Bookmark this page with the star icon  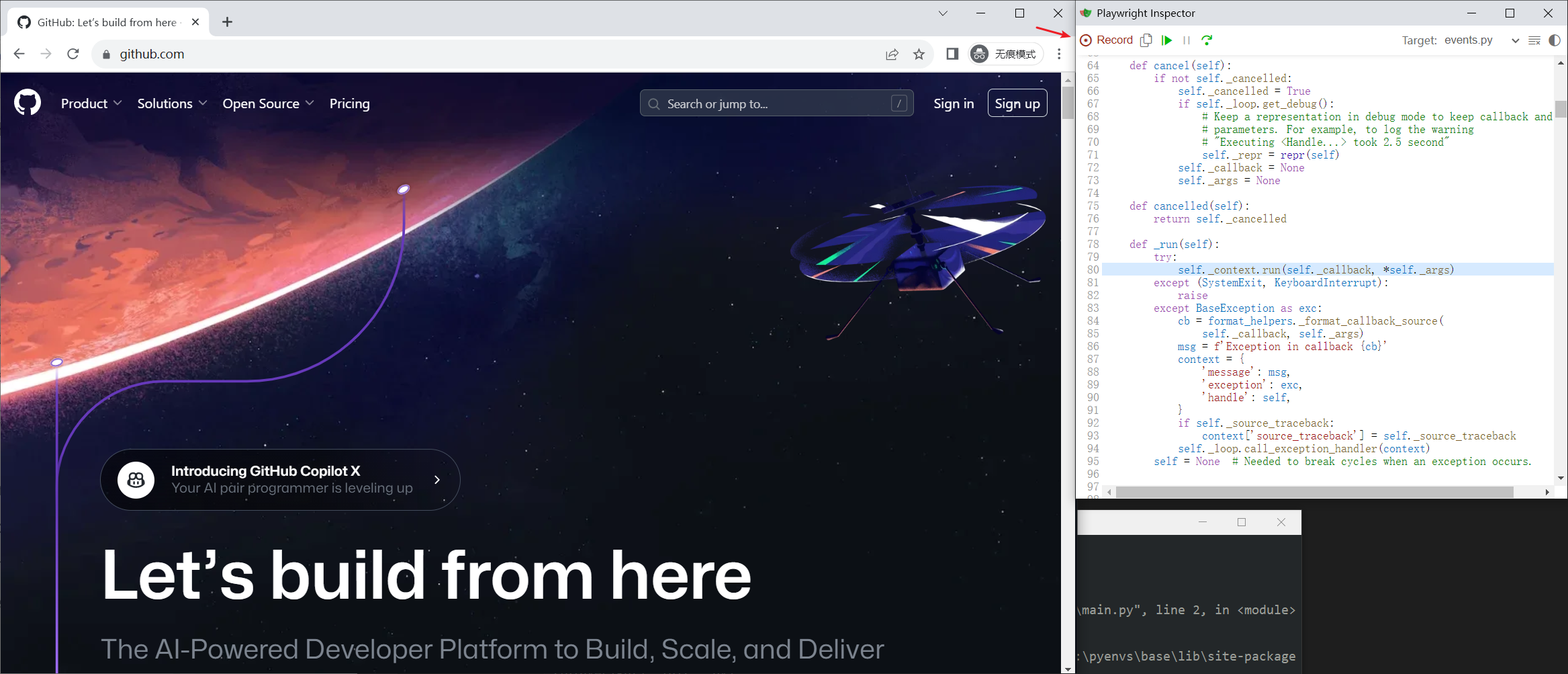(x=919, y=54)
